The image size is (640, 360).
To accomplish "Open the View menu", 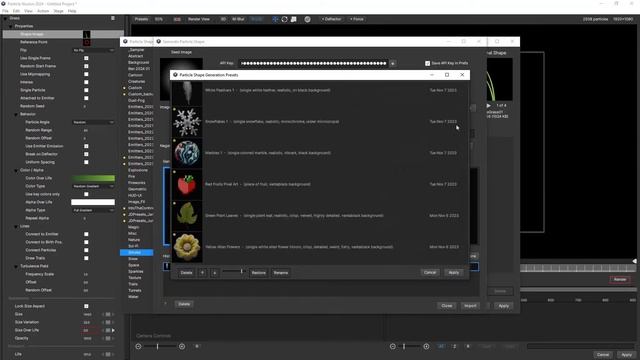I will tap(29, 11).
